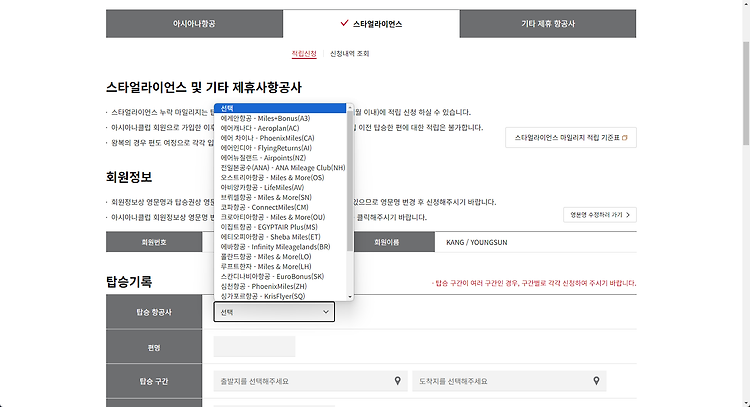Click the 회원번호 header cell
The width and height of the screenshot is (750, 407).
[154, 242]
